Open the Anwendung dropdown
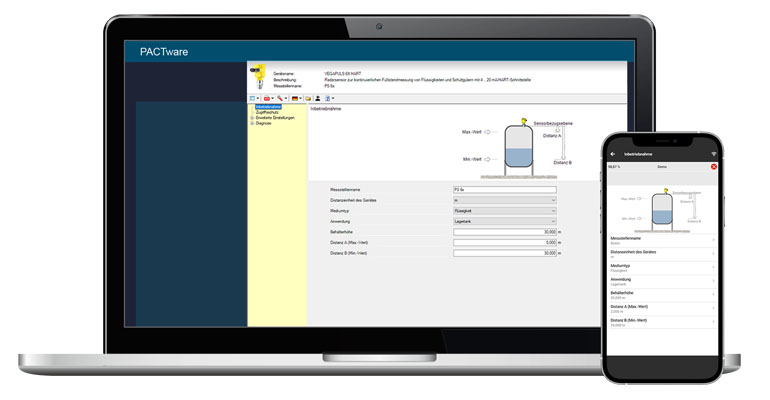770x400 pixels. tap(504, 221)
